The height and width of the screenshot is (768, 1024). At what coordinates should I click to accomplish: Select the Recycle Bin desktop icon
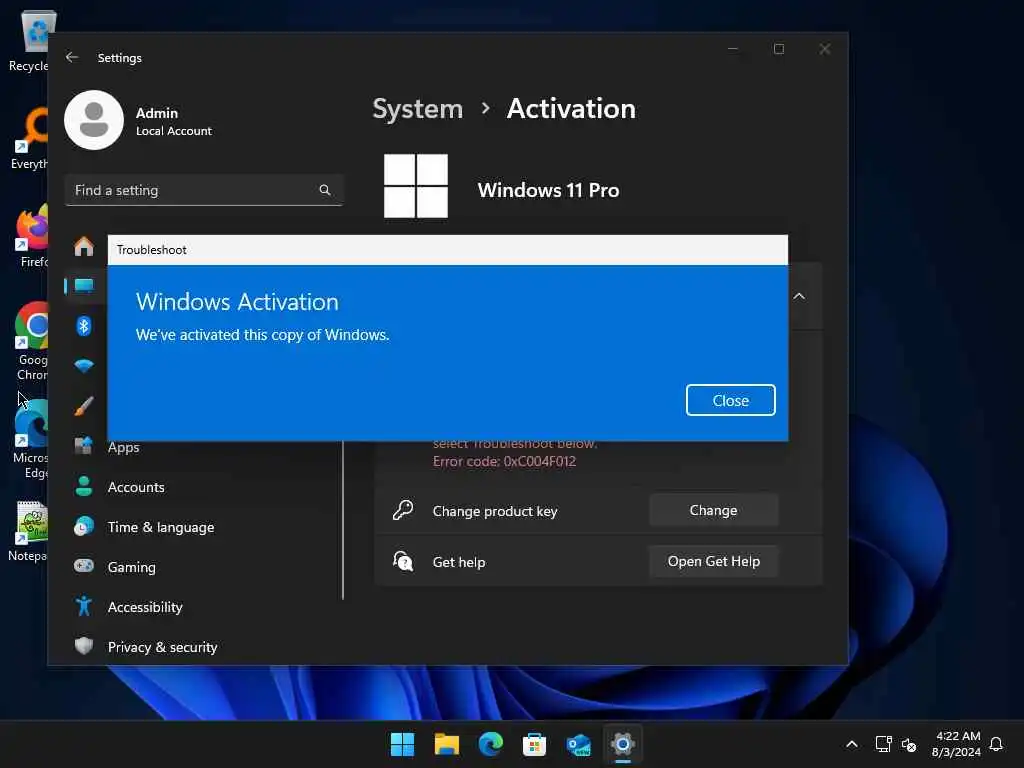point(31,40)
